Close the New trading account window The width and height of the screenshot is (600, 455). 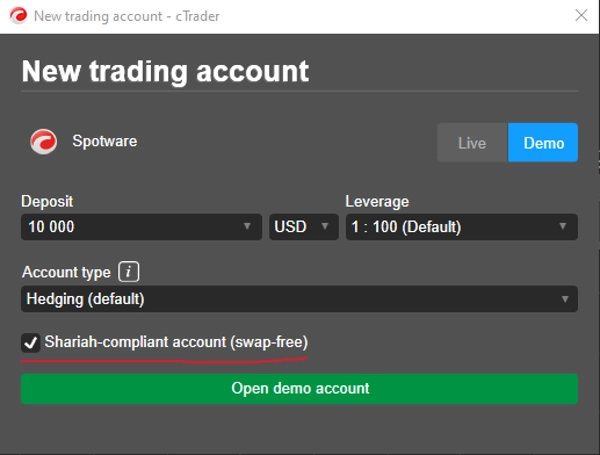point(581,16)
